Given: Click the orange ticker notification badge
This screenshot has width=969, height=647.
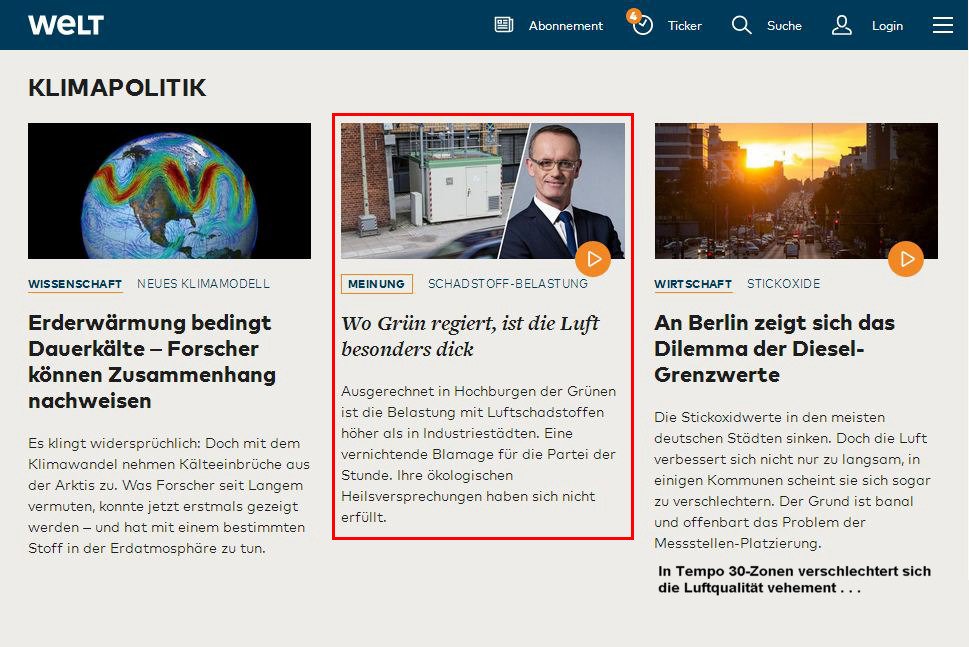Looking at the screenshot, I should click(x=633, y=15).
